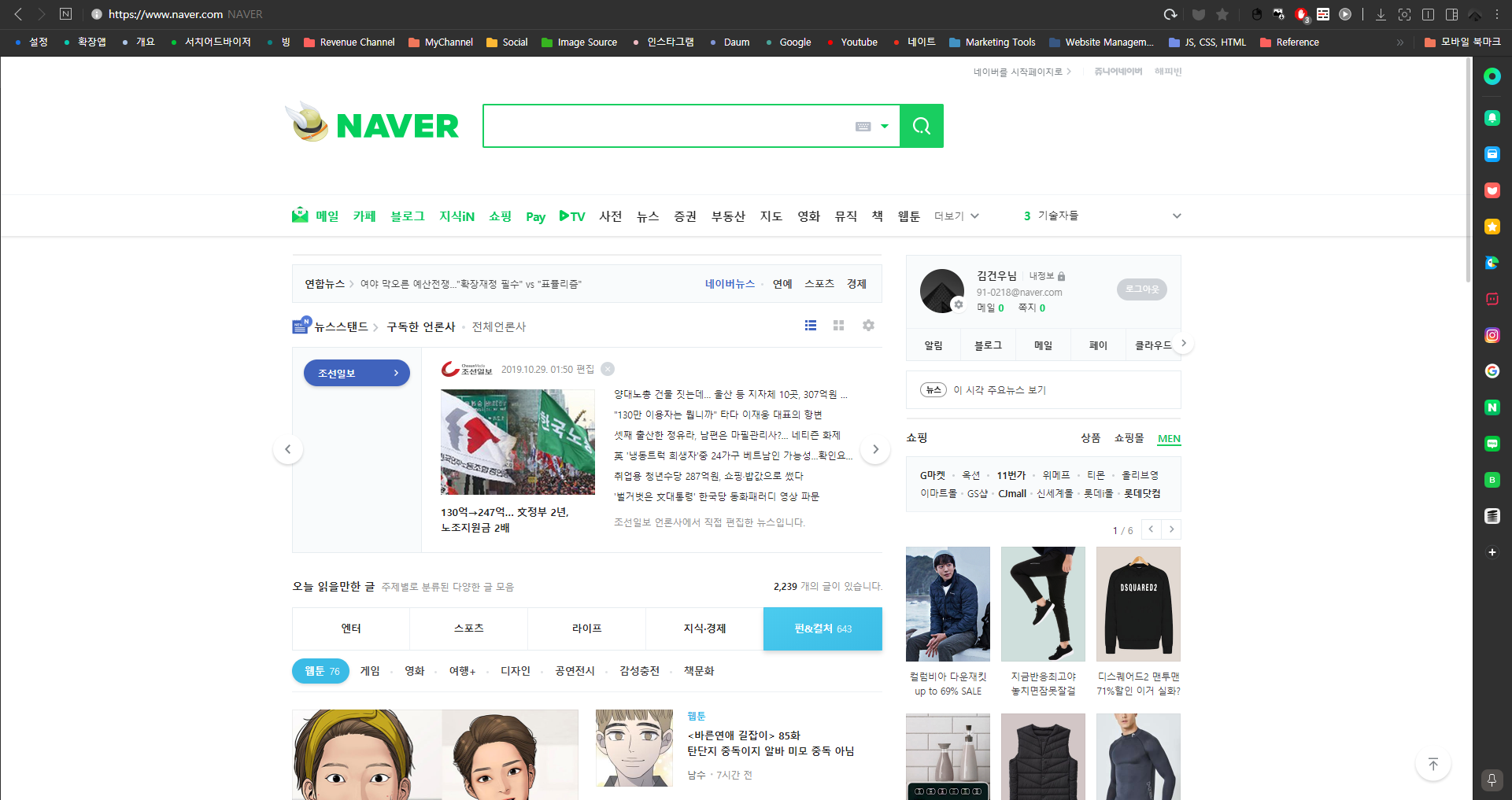Screen dimensions: 1512x800
Task: Select the 라이프 topic tab
Action: [587, 629]
